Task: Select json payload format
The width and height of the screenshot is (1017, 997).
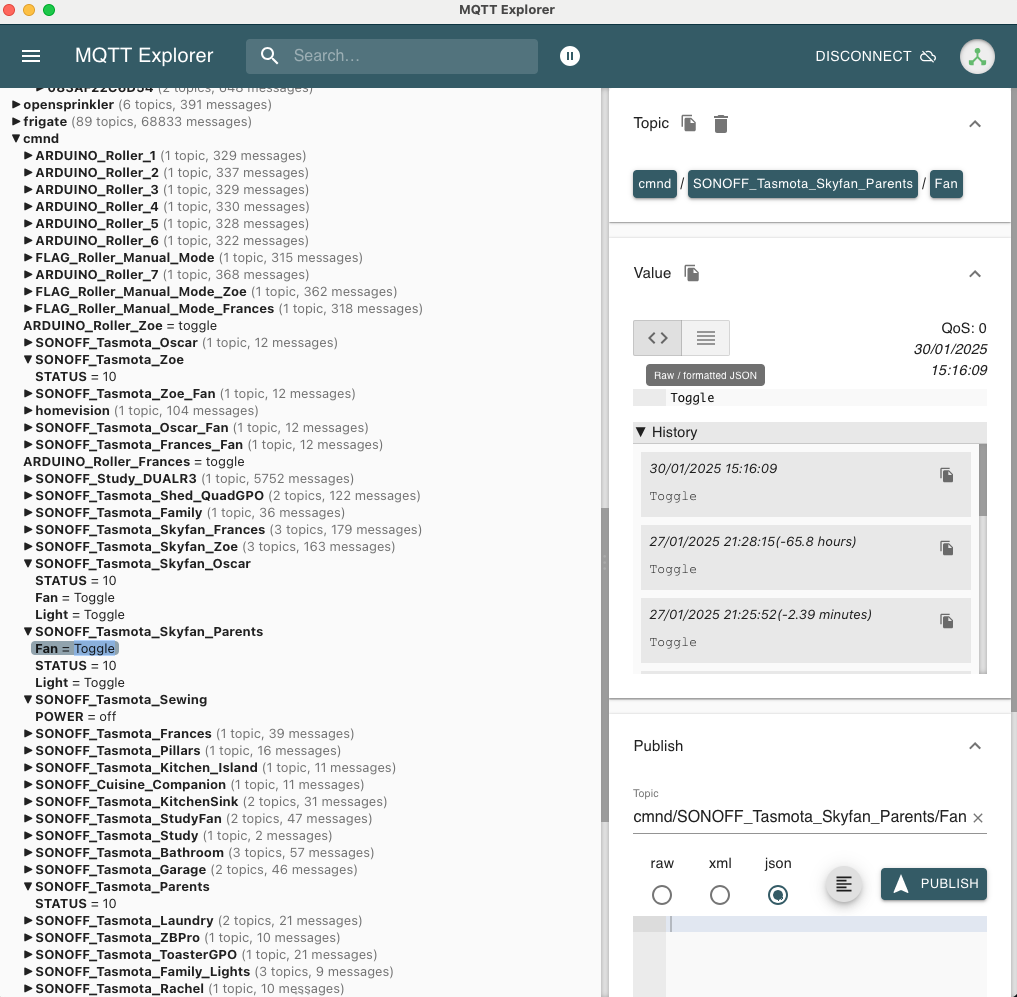Action: 778,895
